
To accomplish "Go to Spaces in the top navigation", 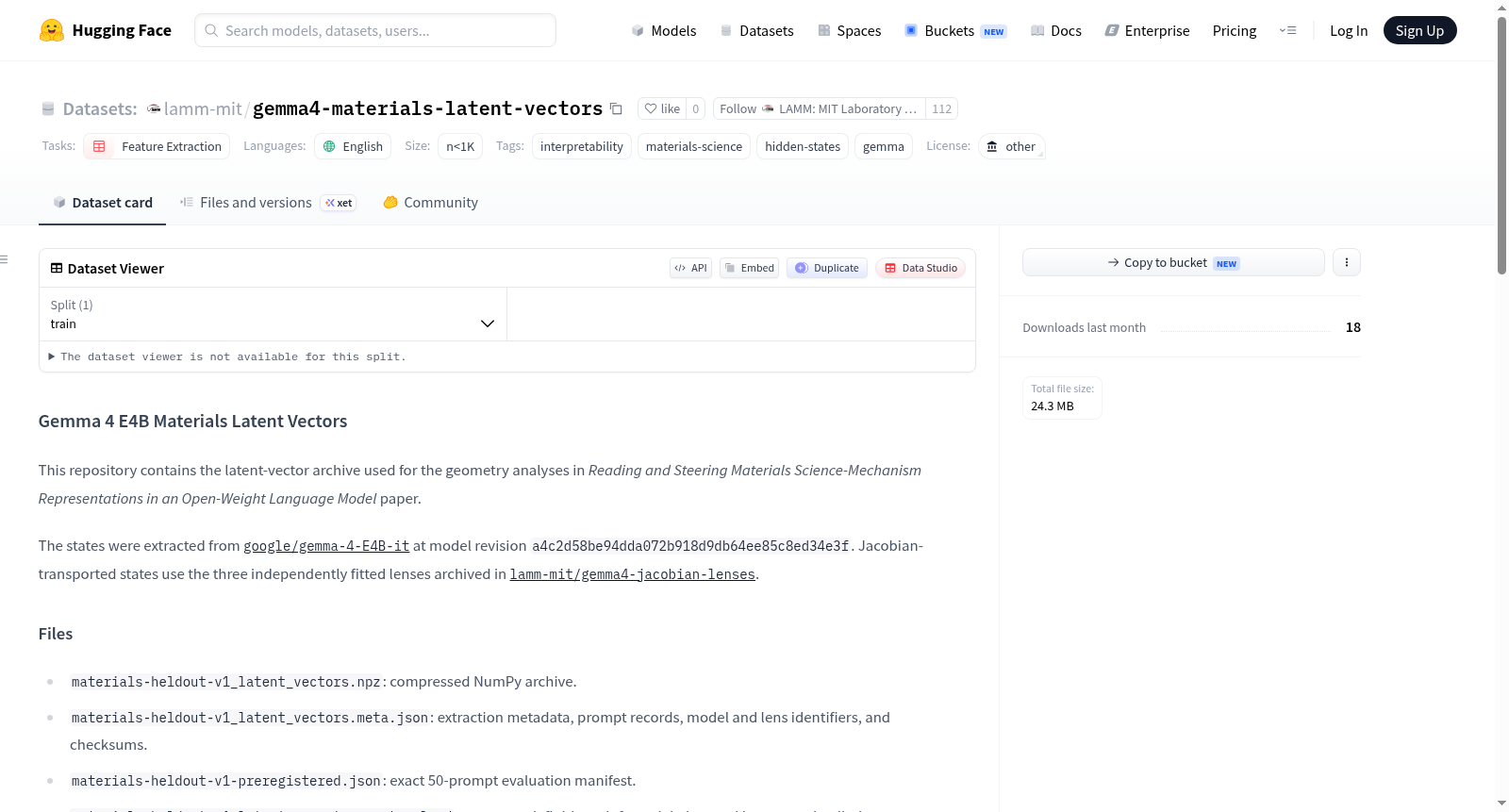I will point(849,30).
